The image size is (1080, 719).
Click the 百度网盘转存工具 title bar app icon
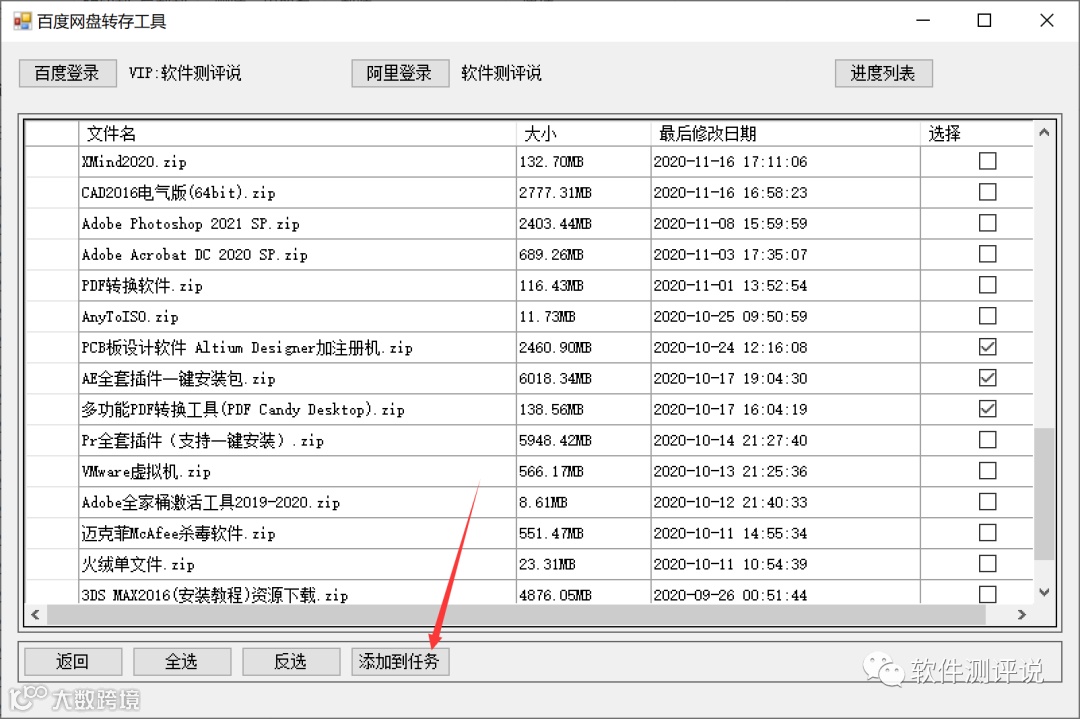tap(23, 21)
